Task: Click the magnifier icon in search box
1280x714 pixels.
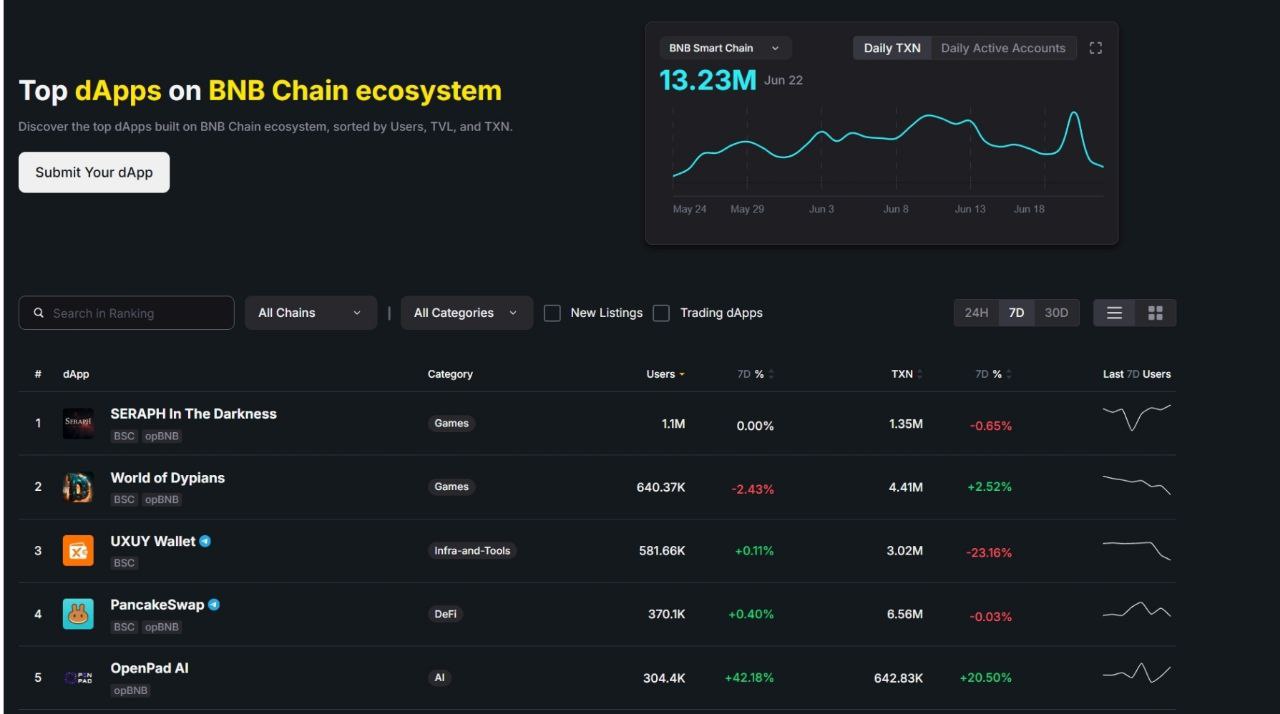Action: coord(39,313)
